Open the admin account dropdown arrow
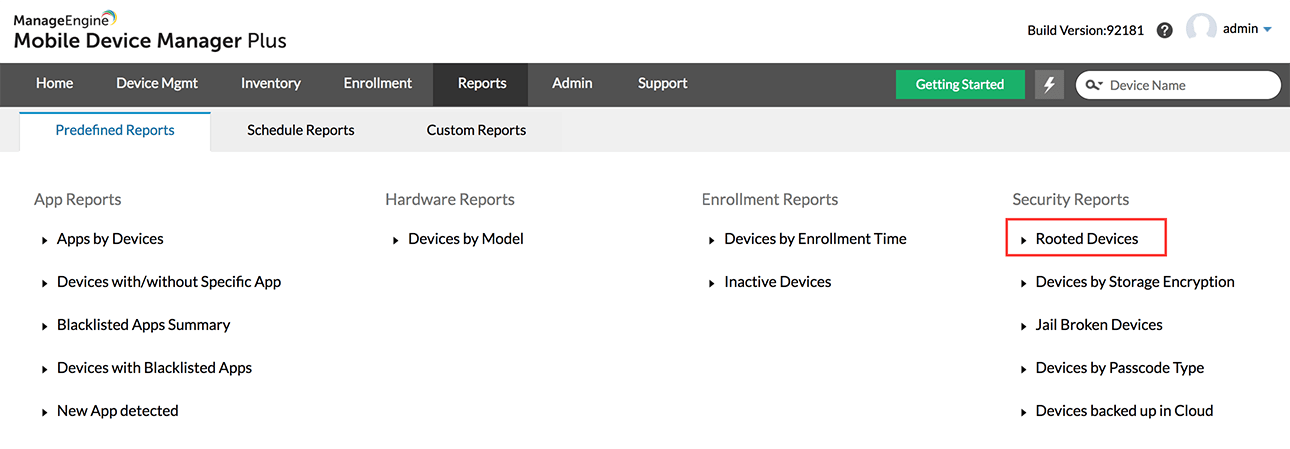 pos(1268,30)
